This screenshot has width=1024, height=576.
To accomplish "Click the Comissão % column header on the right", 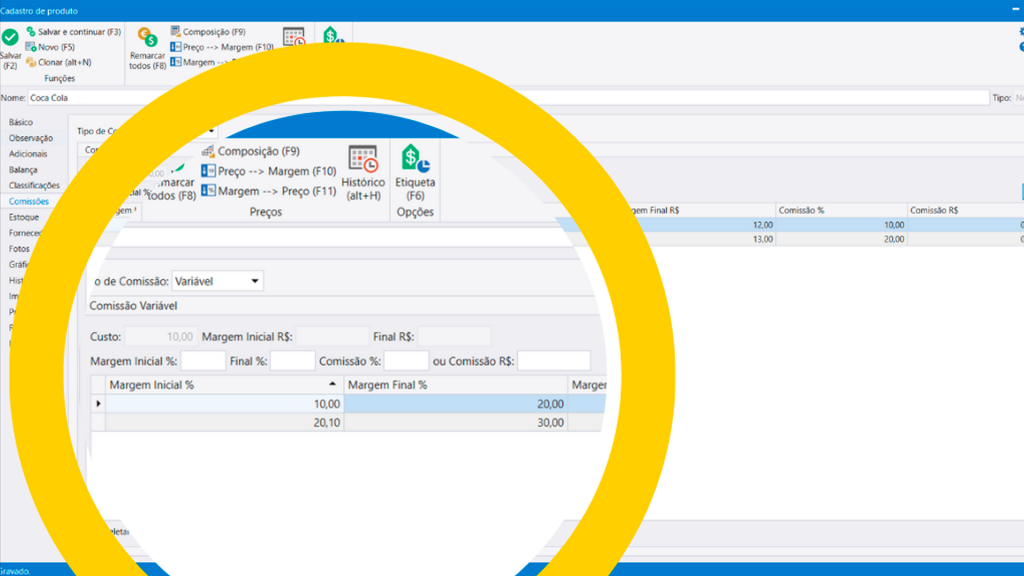I will 840,210.
